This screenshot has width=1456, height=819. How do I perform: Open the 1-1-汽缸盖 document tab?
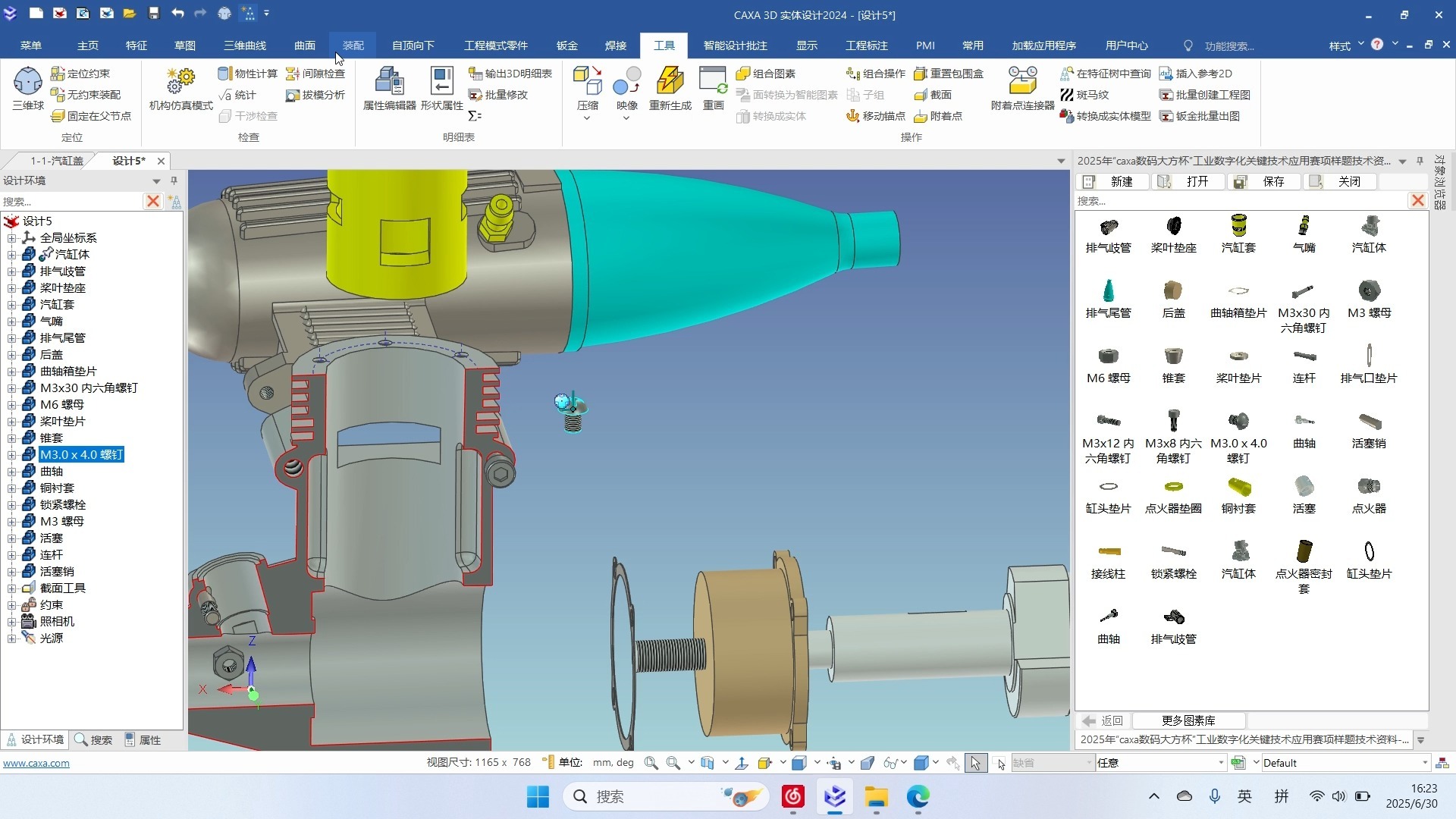57,161
